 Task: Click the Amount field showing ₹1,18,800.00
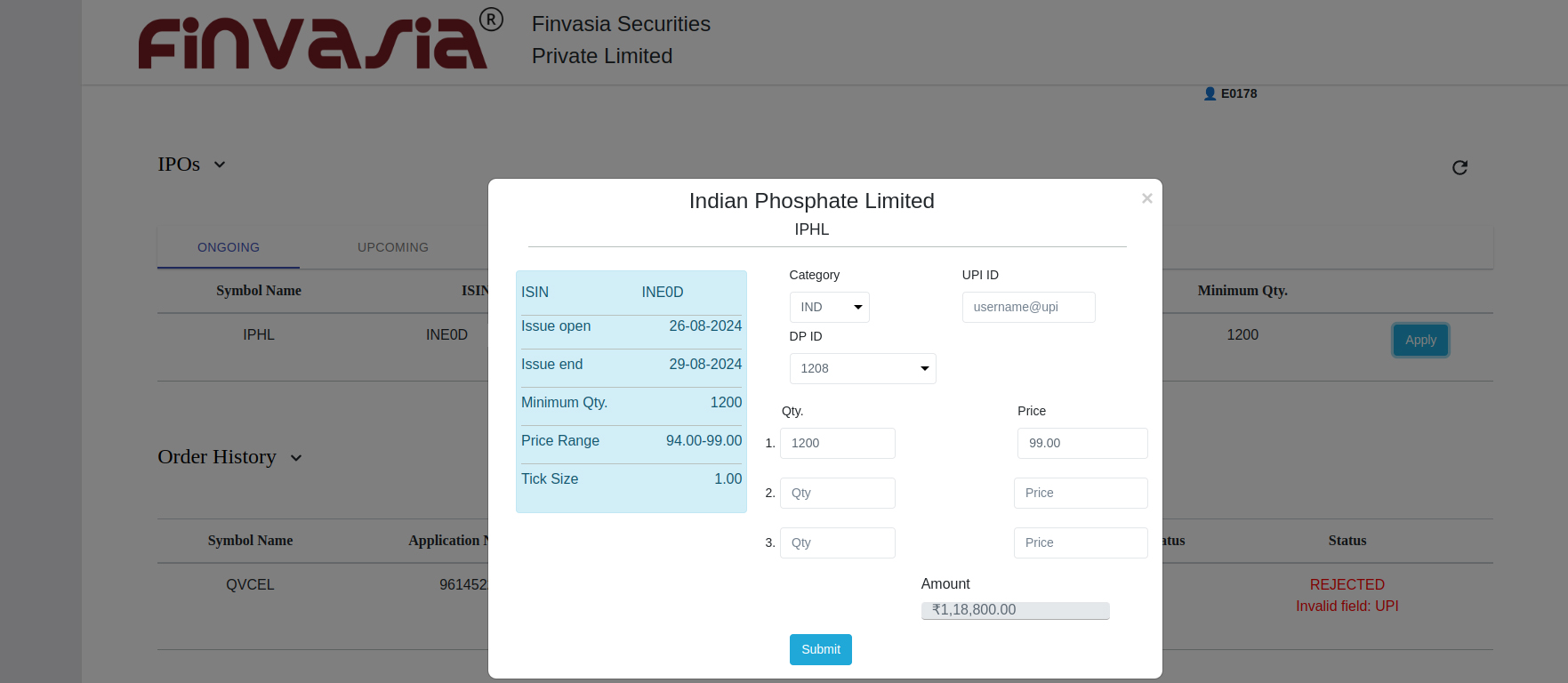(1015, 610)
